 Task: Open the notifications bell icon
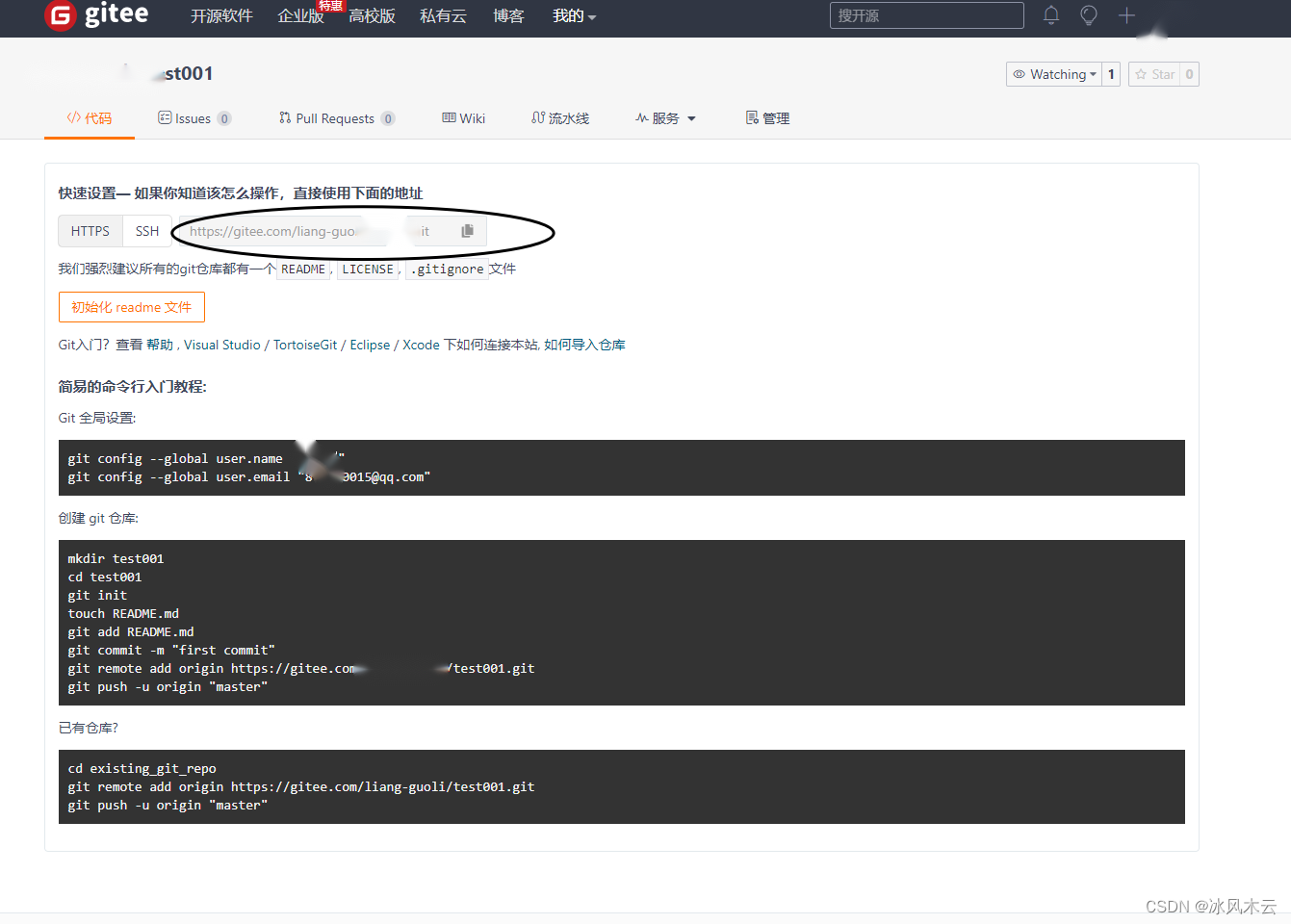pyautogui.click(x=1051, y=15)
